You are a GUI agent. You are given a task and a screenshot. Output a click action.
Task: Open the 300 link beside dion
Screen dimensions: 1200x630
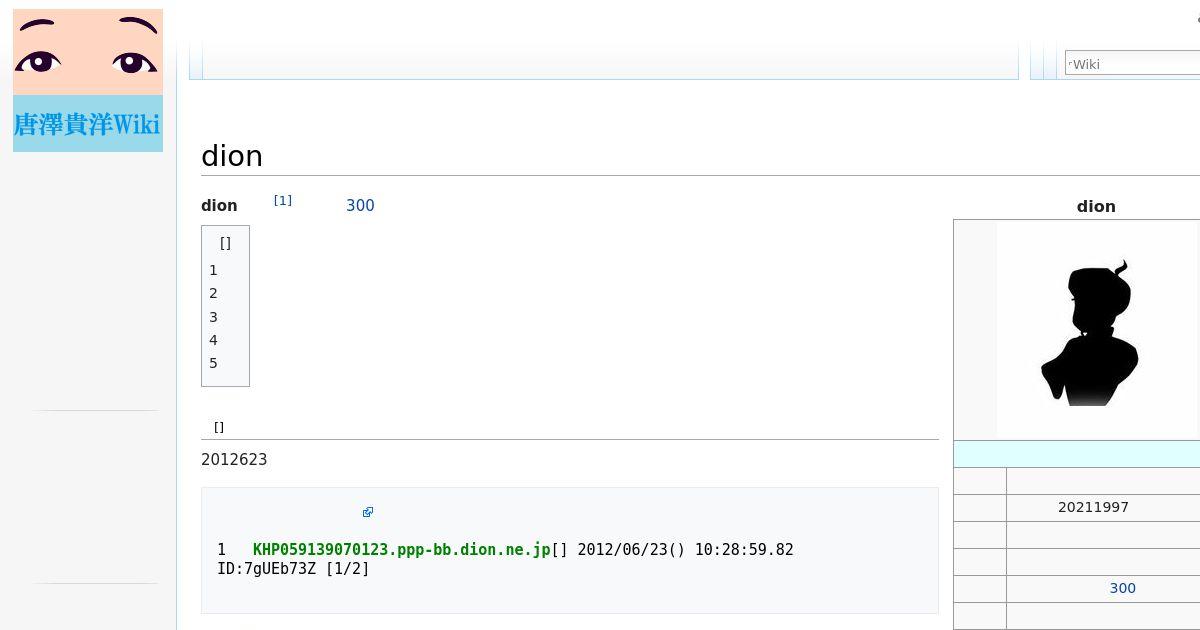[360, 205]
